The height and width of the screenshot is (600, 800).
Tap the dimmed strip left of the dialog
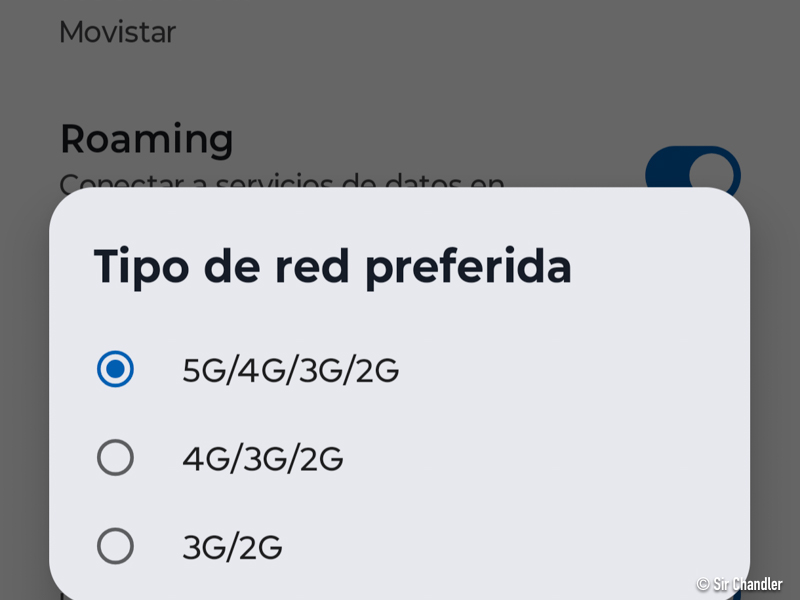(x=24, y=400)
